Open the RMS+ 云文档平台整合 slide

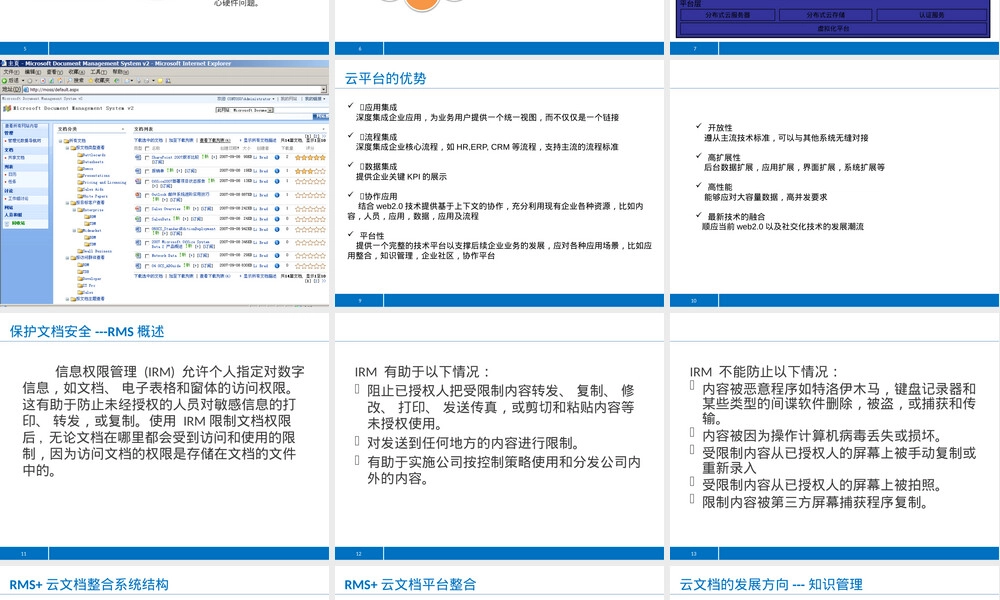click(499, 582)
